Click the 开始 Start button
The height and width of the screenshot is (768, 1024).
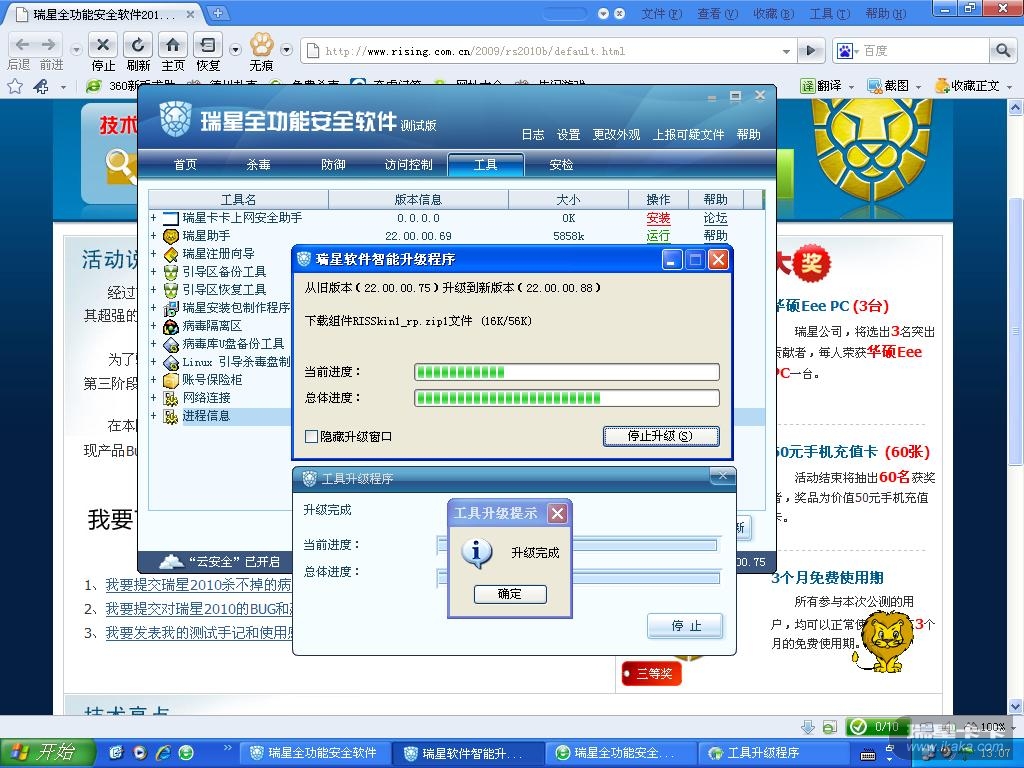(46, 752)
